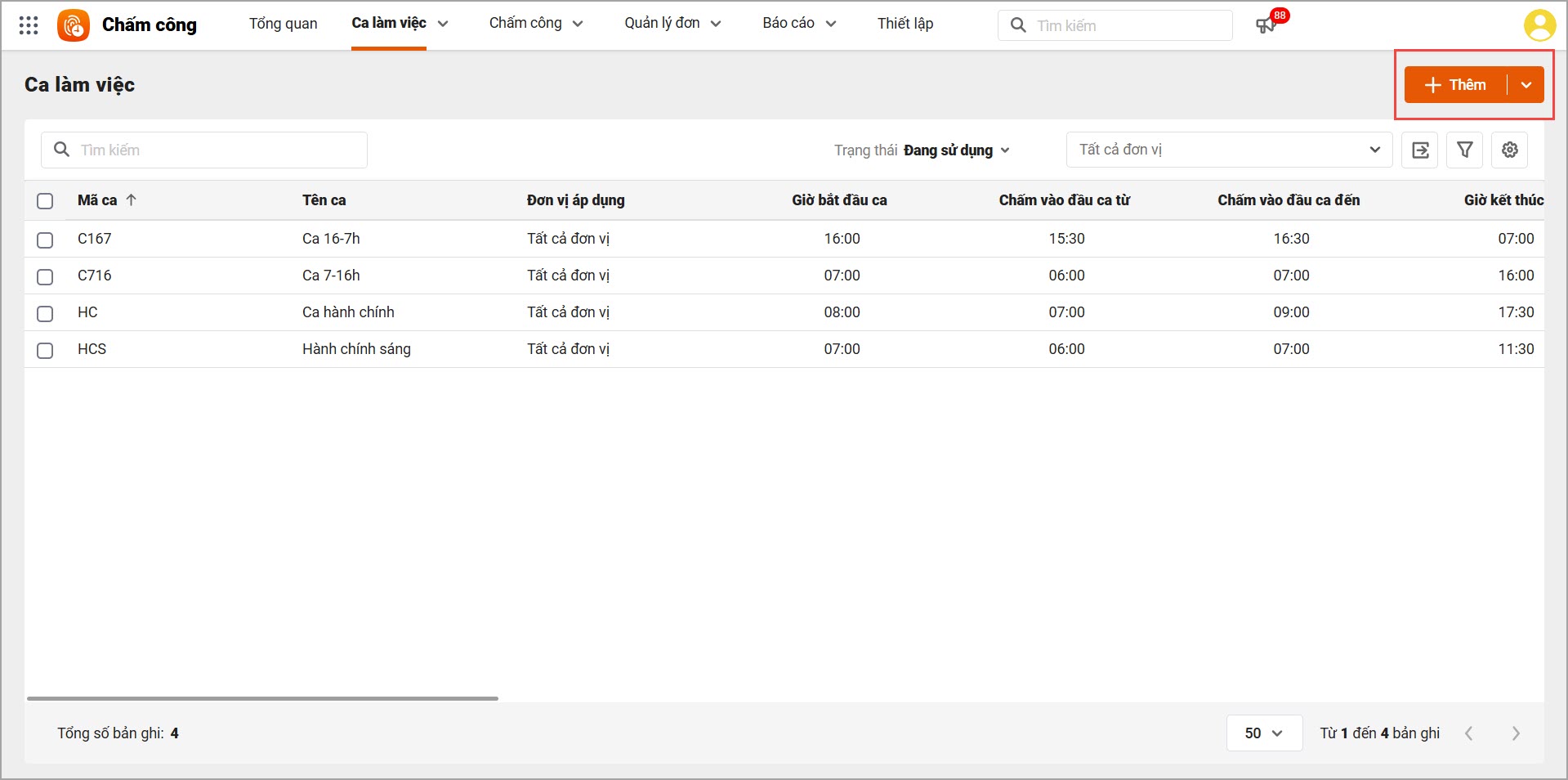Viewport: 1568px width, 780px height.
Task: Select the HCS shift row checkbox
Action: pyautogui.click(x=45, y=350)
